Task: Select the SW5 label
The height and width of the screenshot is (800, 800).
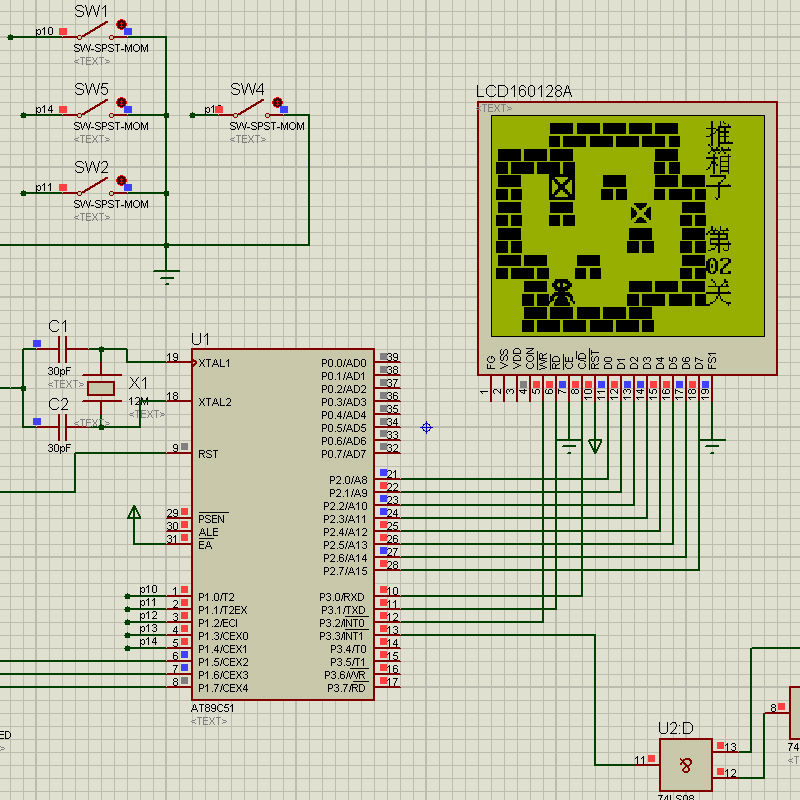Action: click(x=91, y=89)
